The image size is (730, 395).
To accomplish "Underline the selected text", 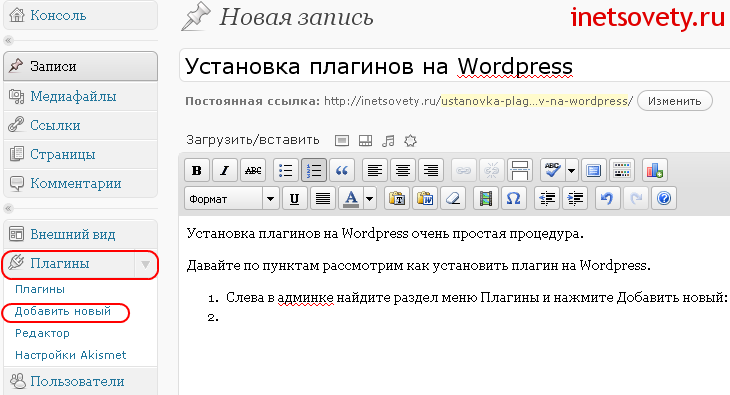I will click(294, 199).
